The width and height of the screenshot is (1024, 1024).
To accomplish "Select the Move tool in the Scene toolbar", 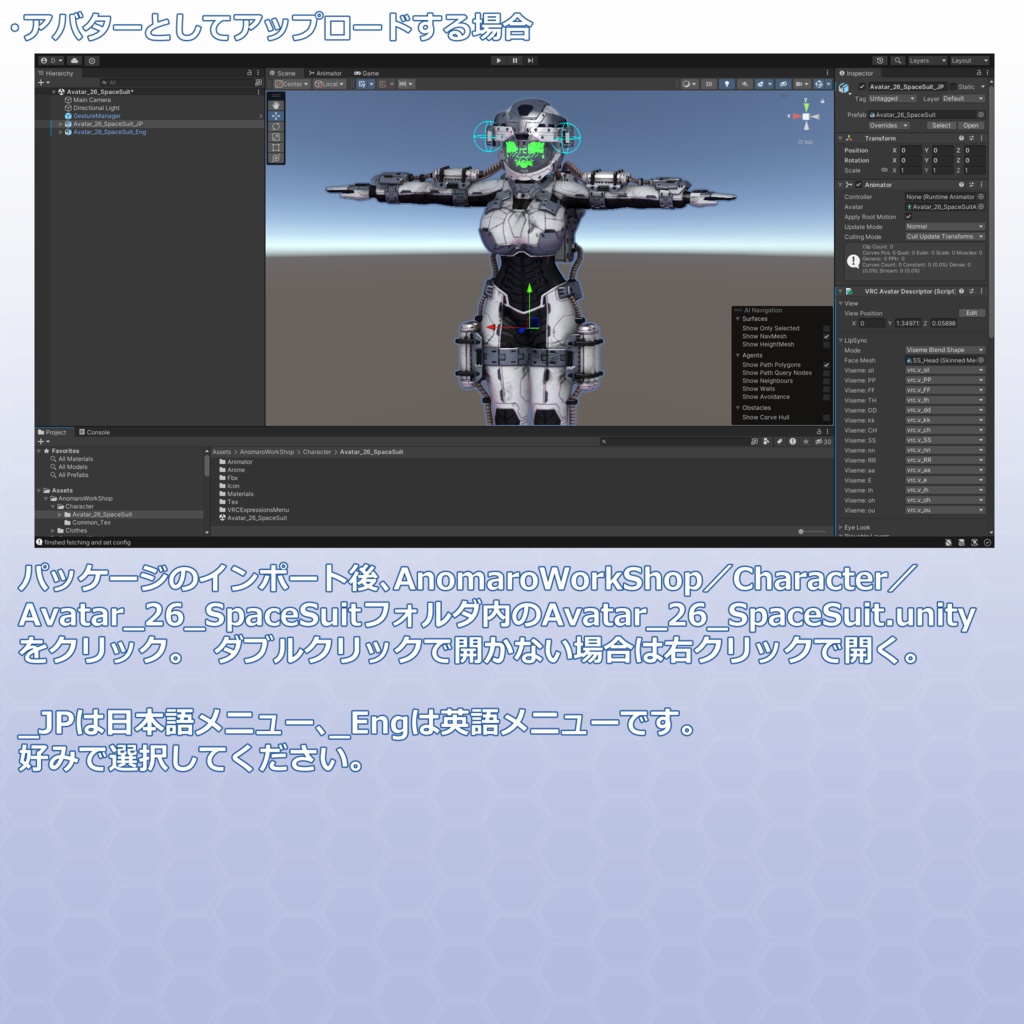I will click(276, 116).
